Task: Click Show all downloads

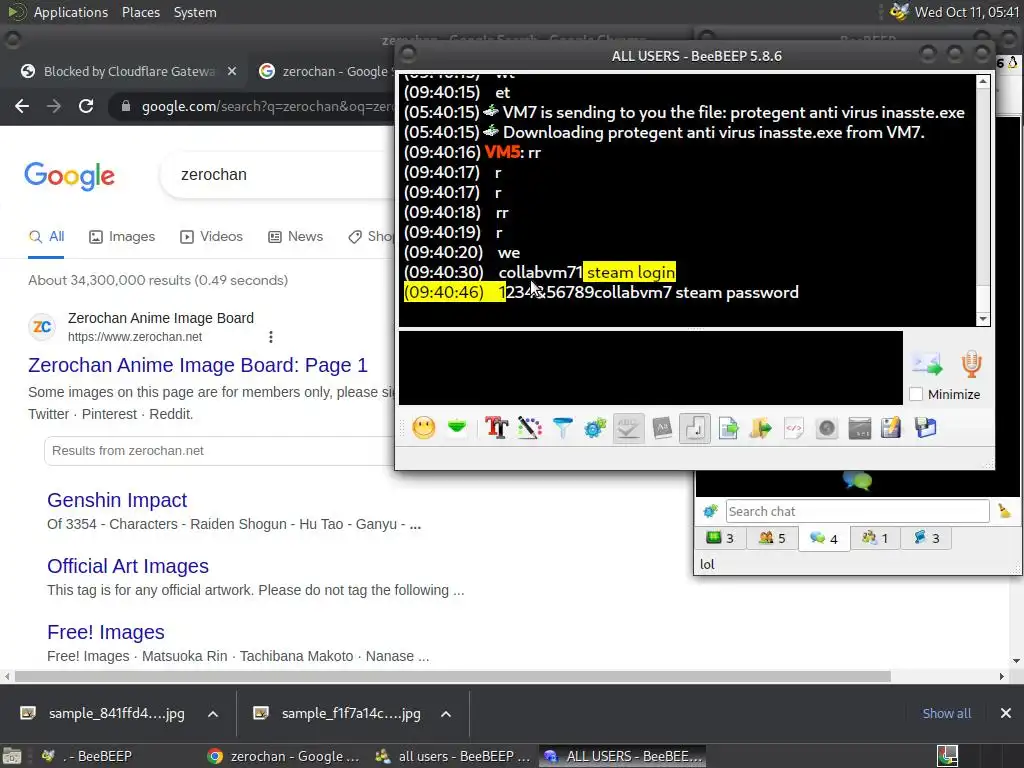Action: click(x=946, y=714)
